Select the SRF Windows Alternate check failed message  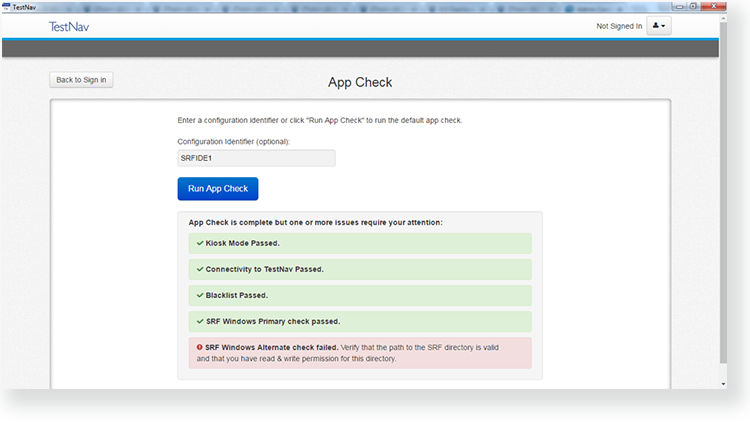[359, 352]
